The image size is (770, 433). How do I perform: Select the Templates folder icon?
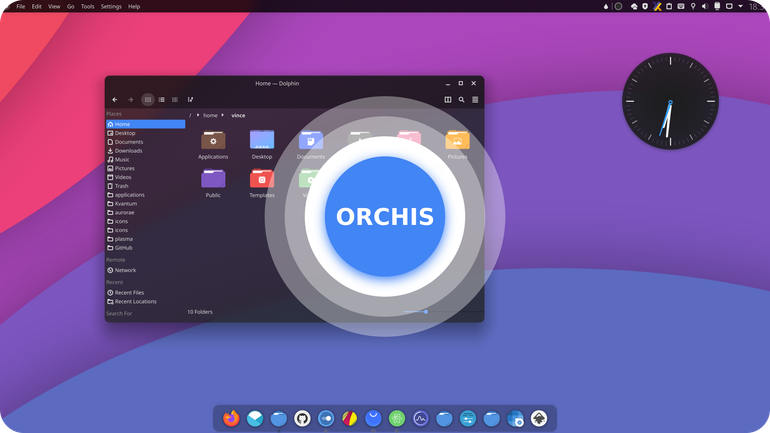pos(262,179)
